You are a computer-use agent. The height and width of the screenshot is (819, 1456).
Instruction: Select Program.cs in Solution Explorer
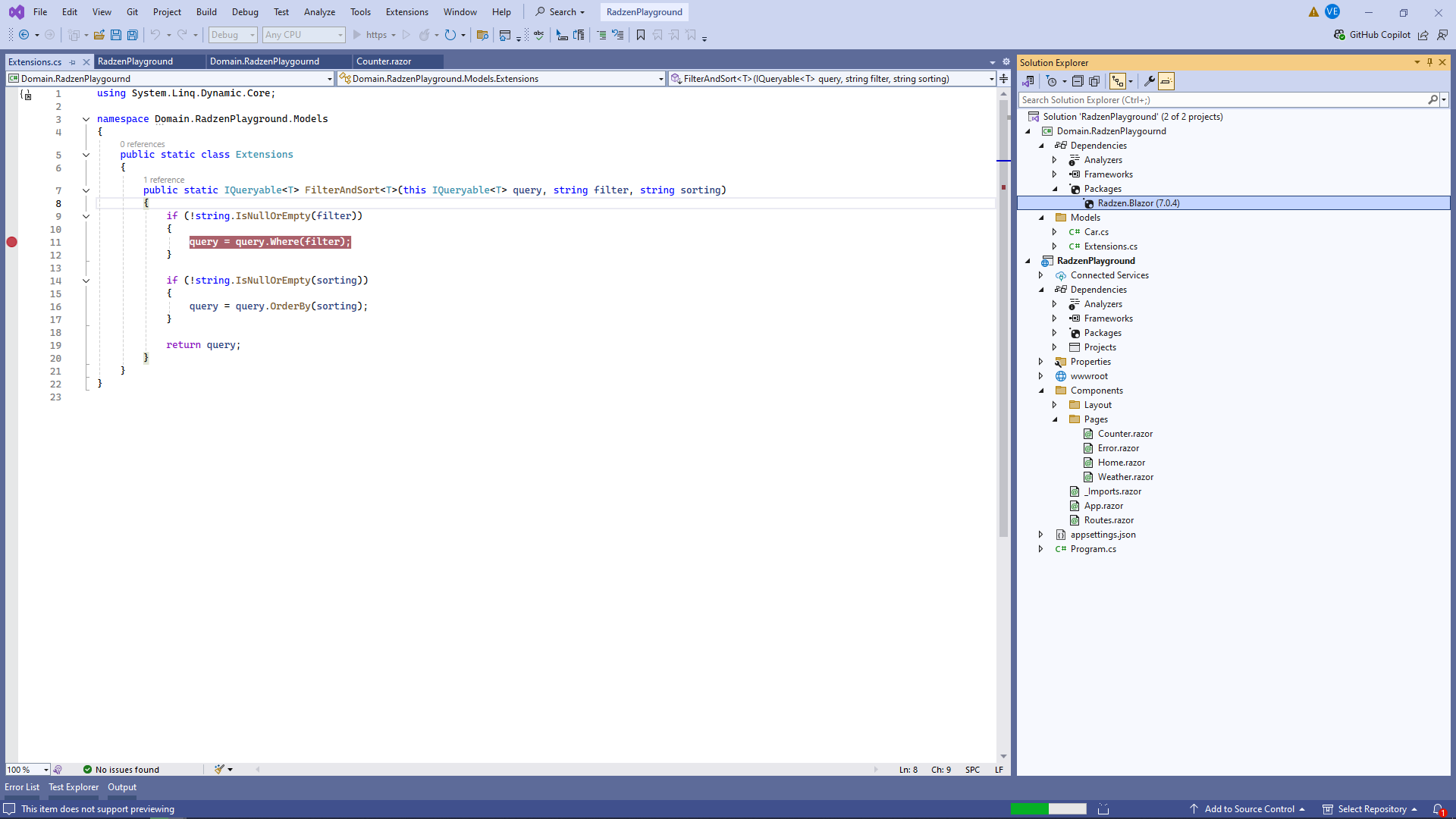[x=1093, y=549]
